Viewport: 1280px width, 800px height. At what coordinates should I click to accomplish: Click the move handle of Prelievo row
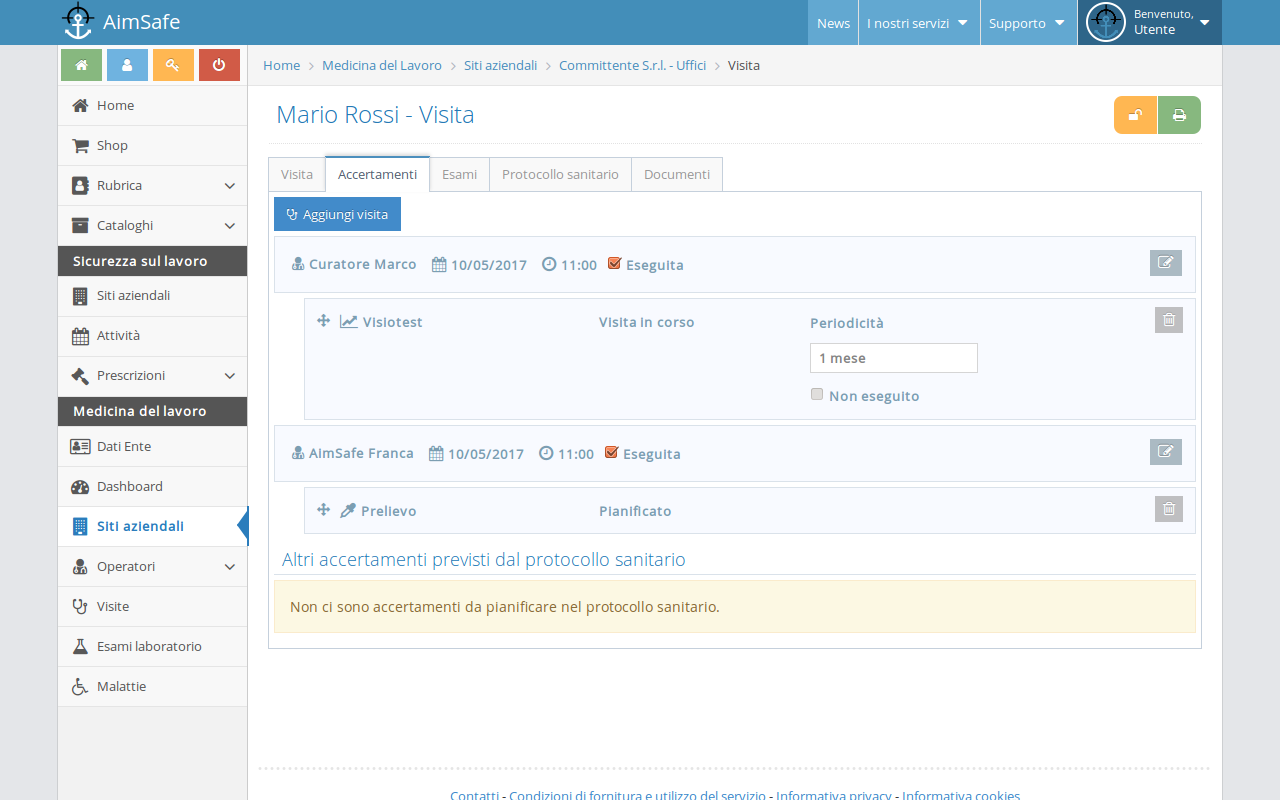323,510
